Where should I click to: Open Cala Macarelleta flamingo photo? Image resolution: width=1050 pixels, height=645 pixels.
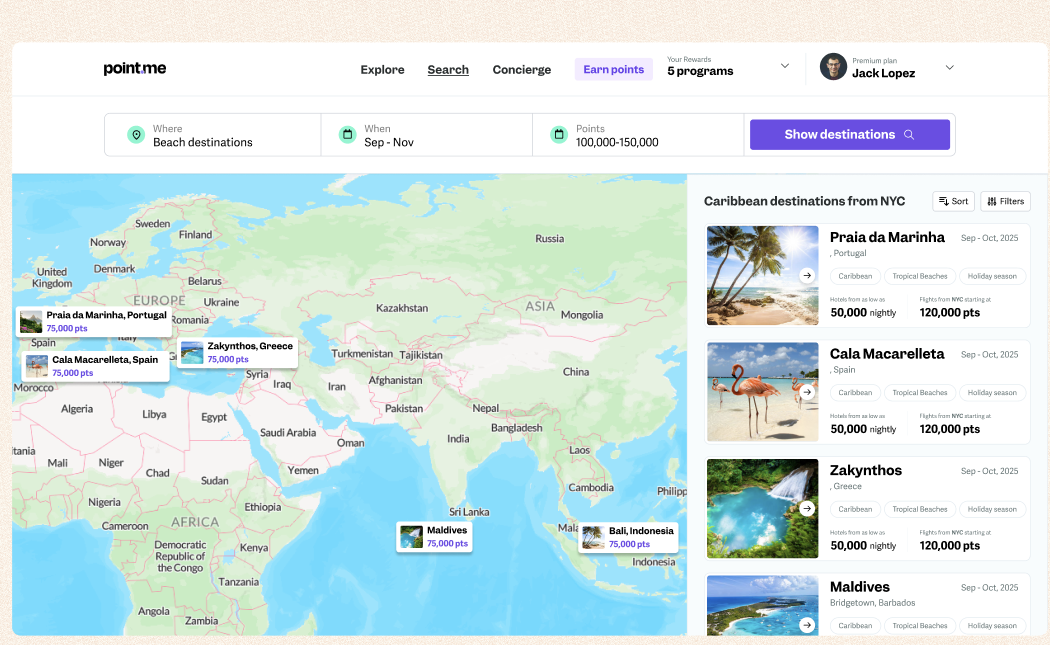pos(763,392)
